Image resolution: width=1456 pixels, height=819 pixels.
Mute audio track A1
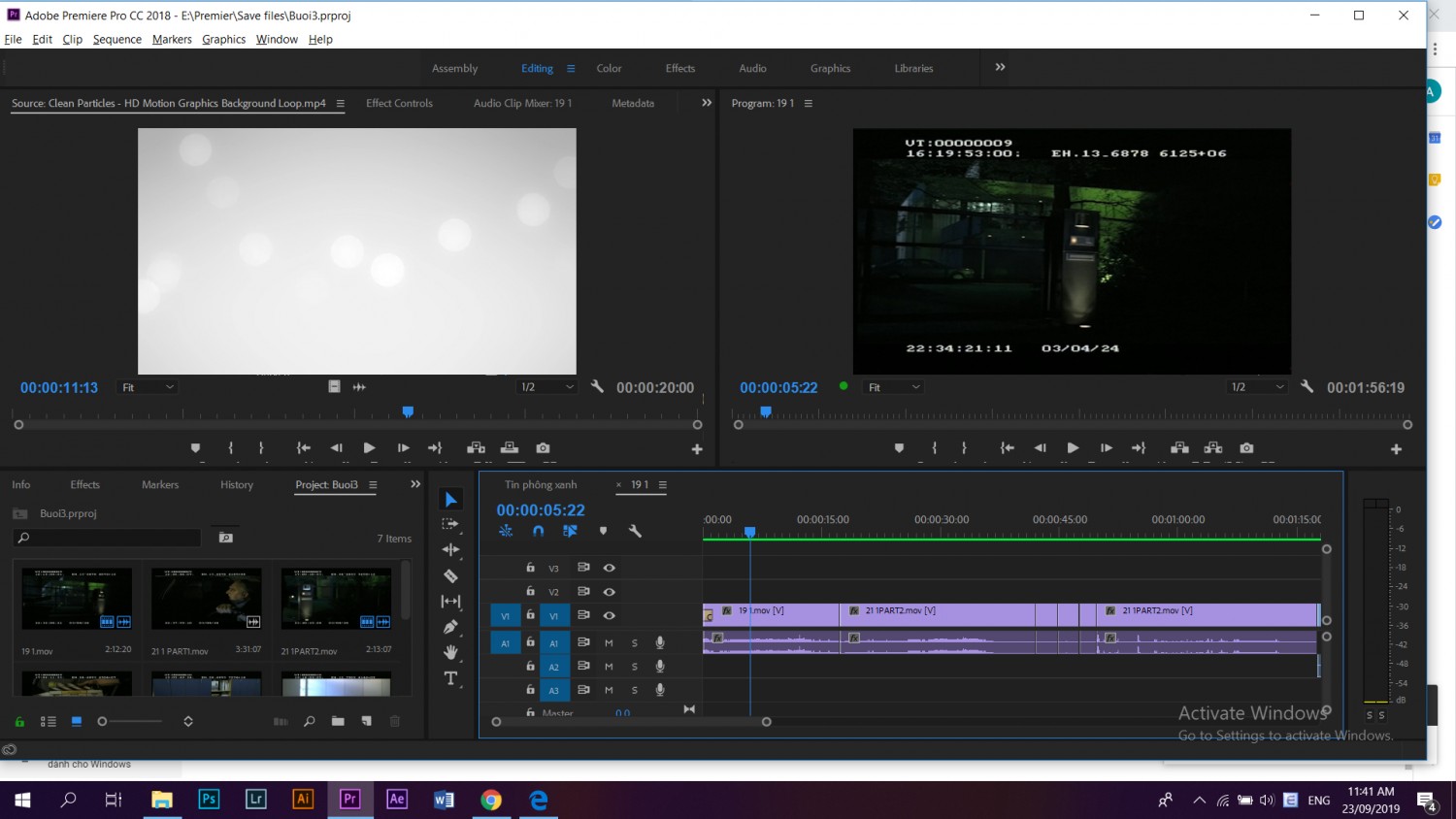[x=609, y=642]
